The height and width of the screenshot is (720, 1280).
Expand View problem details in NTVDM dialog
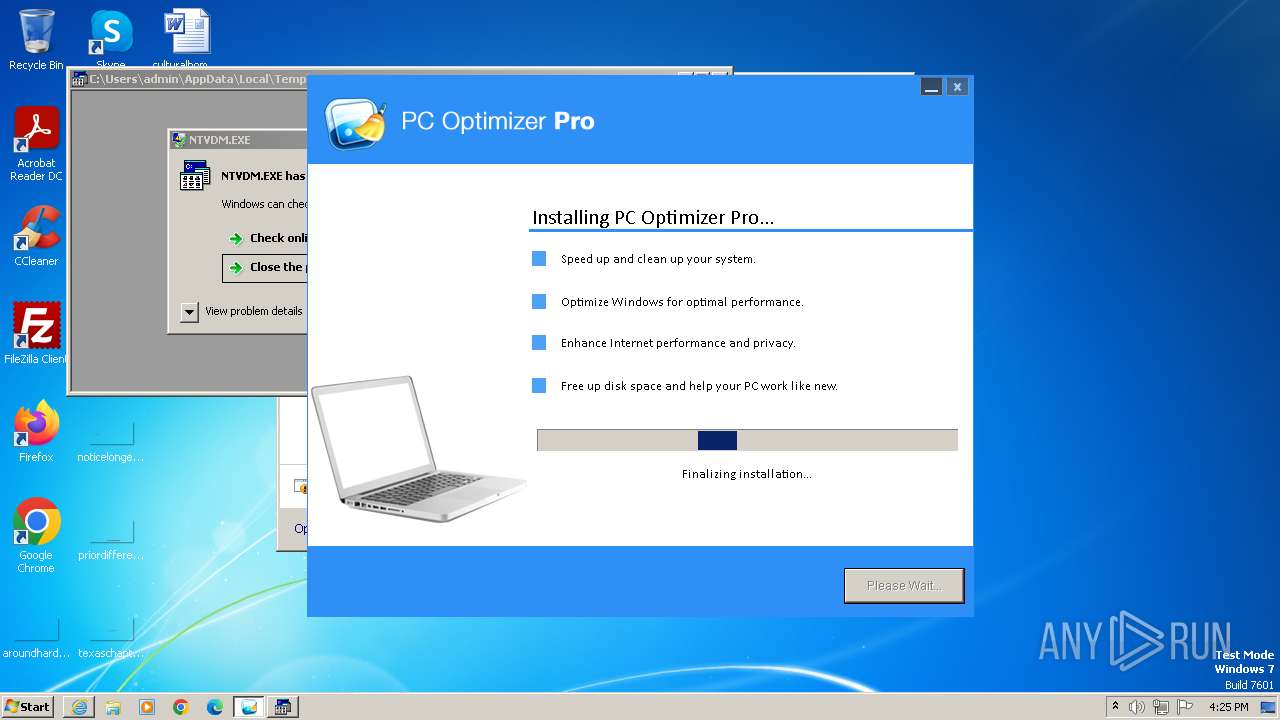click(x=190, y=312)
